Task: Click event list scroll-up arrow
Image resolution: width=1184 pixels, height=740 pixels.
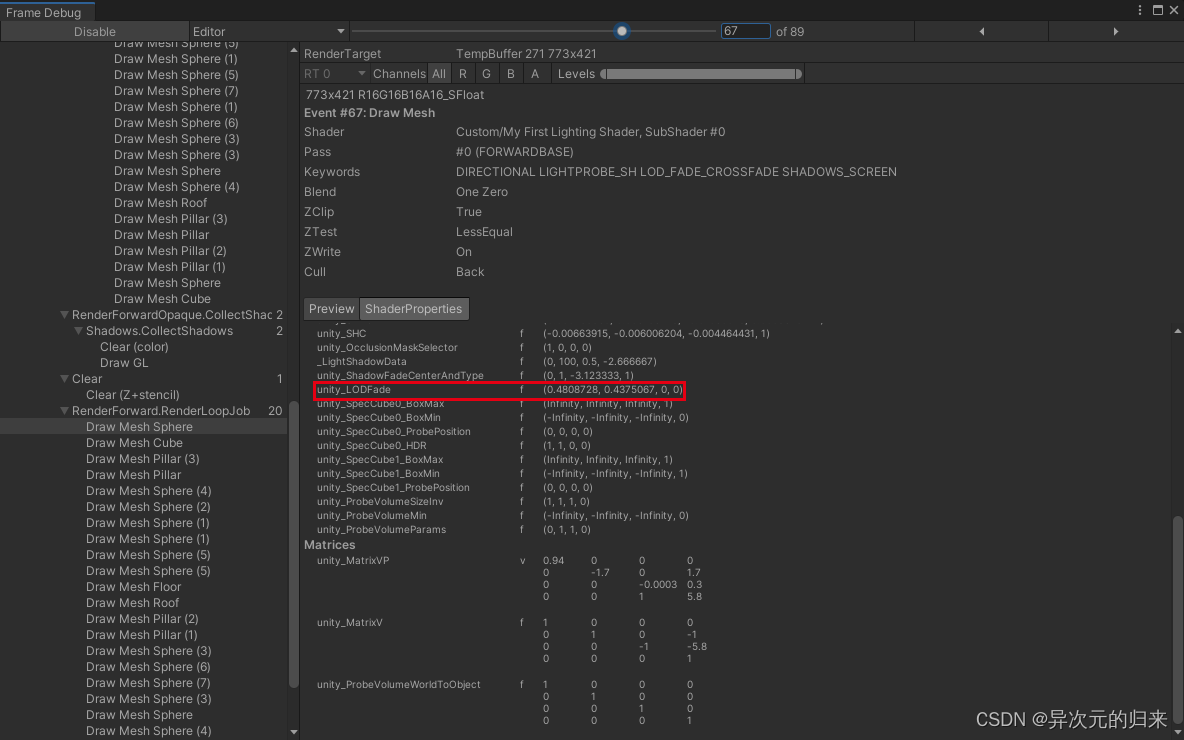Action: (294, 51)
